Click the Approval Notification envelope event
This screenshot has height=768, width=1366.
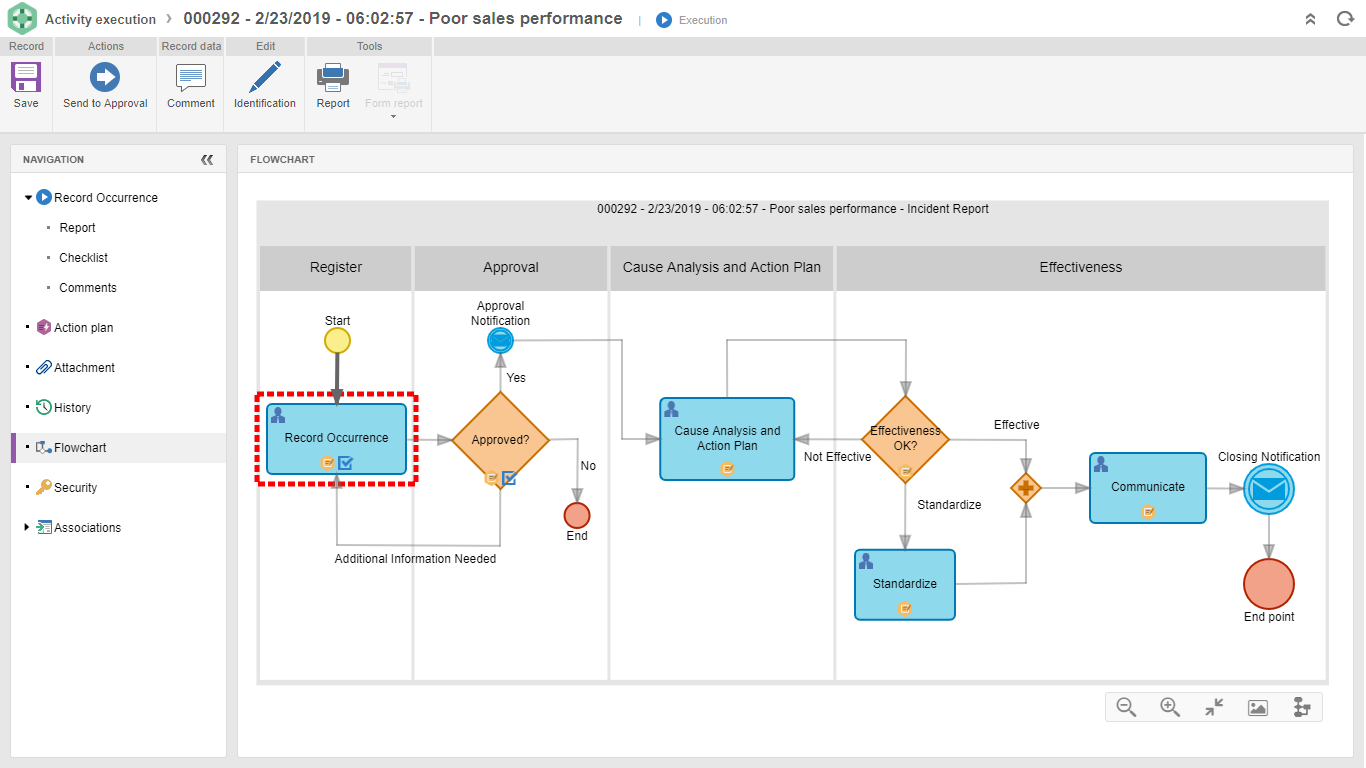(x=500, y=341)
